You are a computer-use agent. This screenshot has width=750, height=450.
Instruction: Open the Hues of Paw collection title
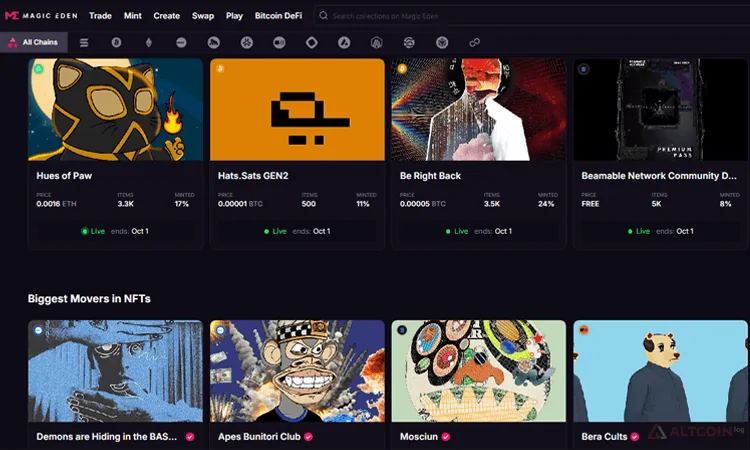(x=64, y=176)
